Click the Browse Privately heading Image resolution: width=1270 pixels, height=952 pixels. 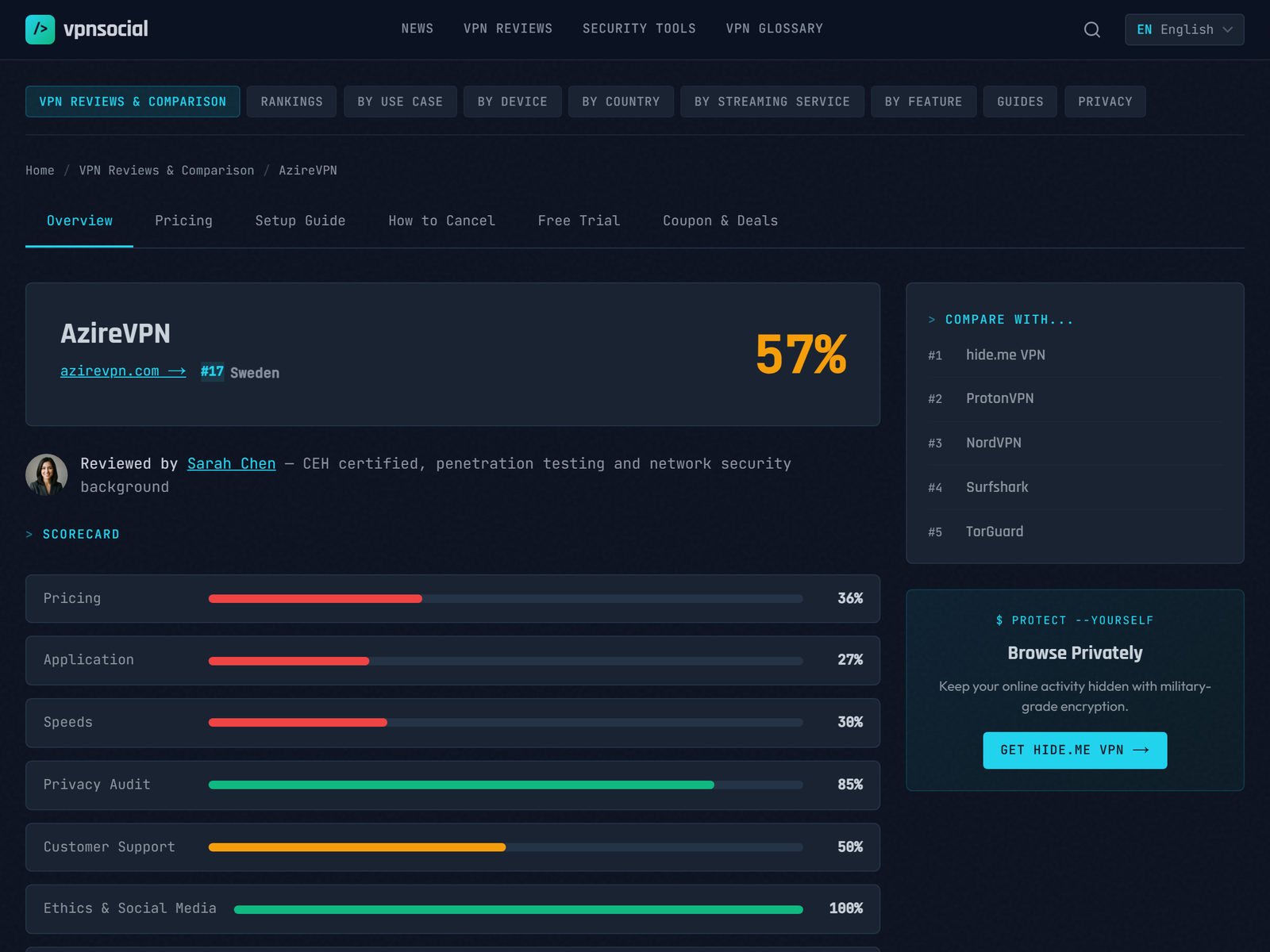[1075, 653]
